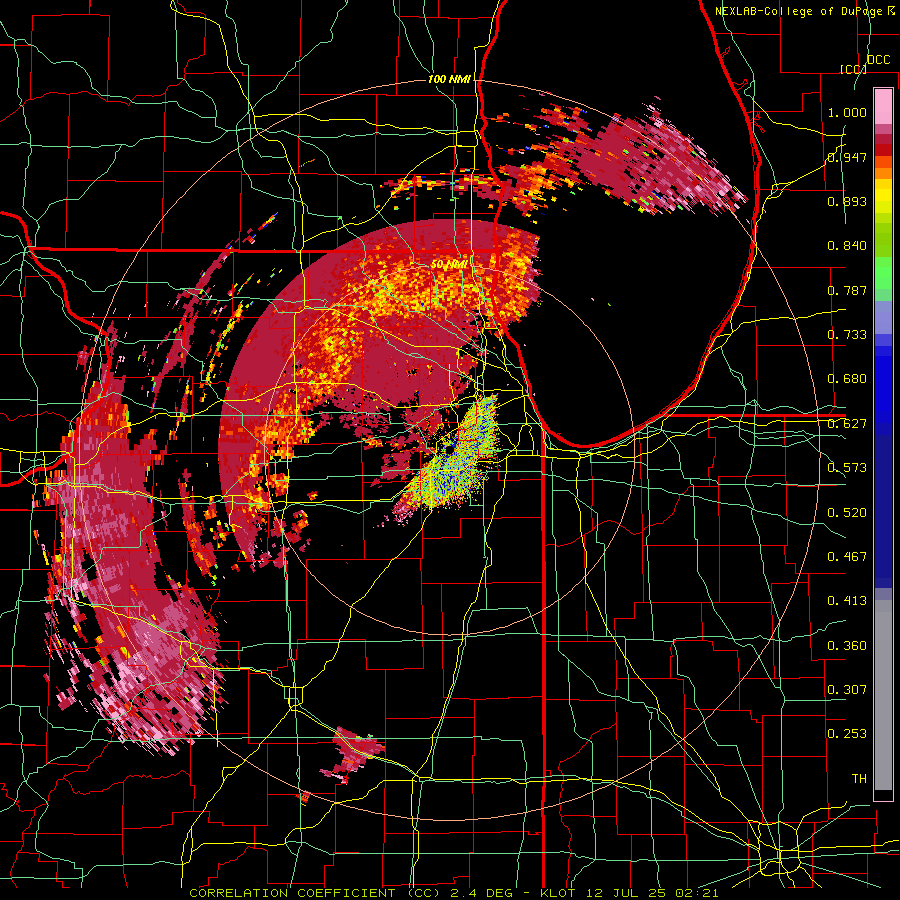Viewport: 900px width, 900px height.
Task: Select the 0.520 scale value
Action: pyautogui.click(x=847, y=513)
